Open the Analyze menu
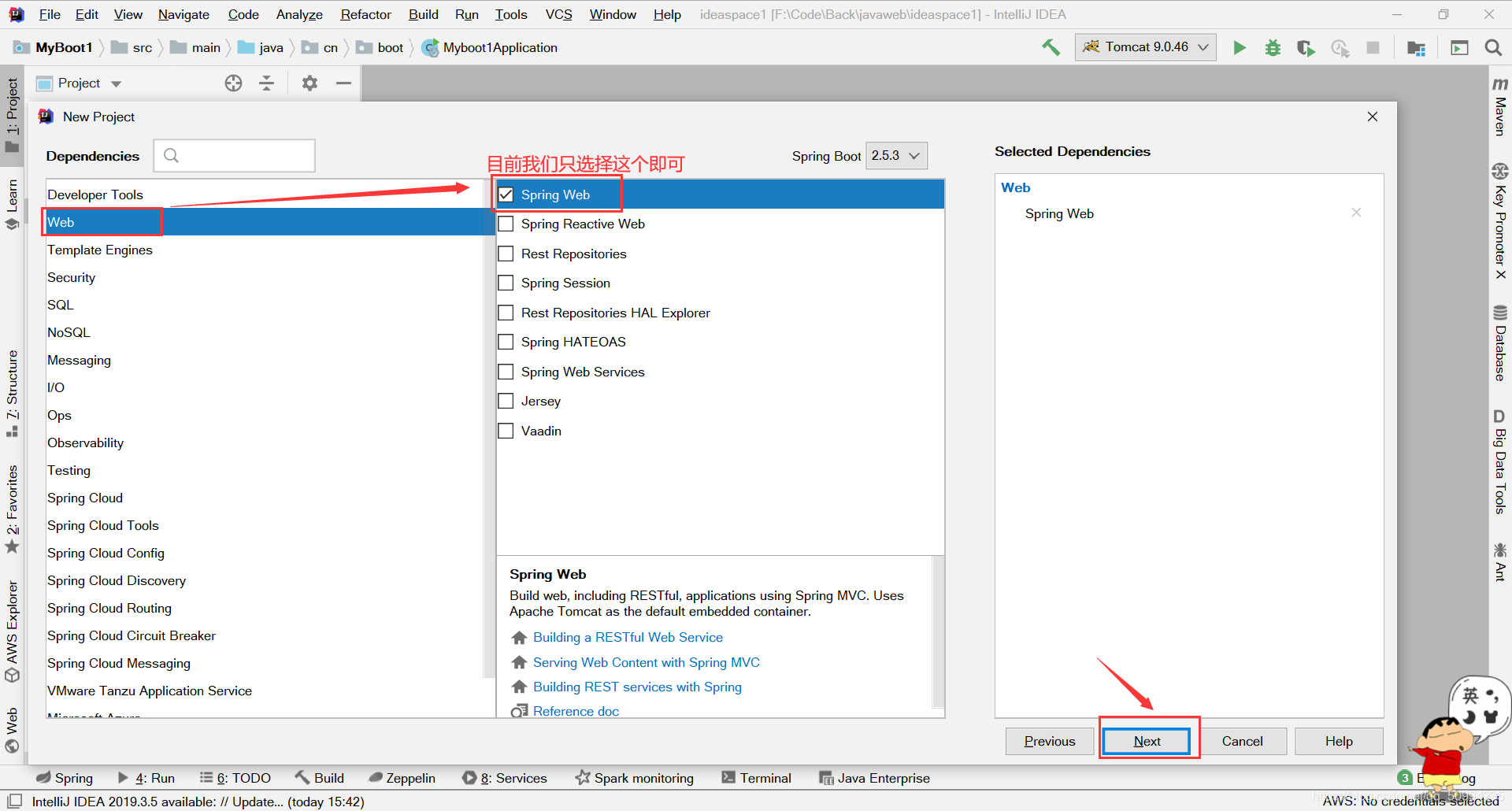The width and height of the screenshot is (1512, 811). [299, 14]
